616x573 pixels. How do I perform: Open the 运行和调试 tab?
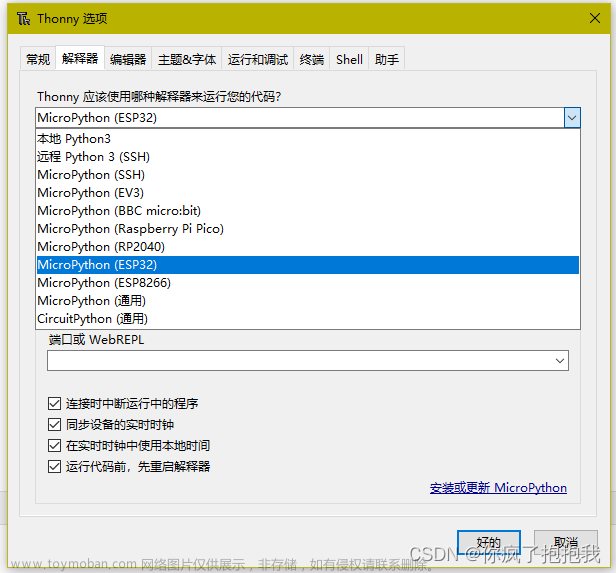click(258, 59)
